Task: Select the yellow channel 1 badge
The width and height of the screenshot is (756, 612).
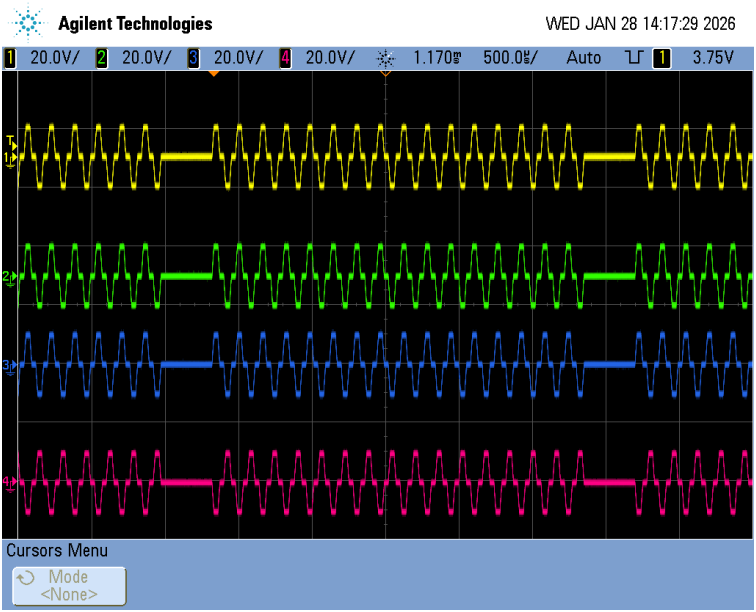Action: tap(10, 58)
